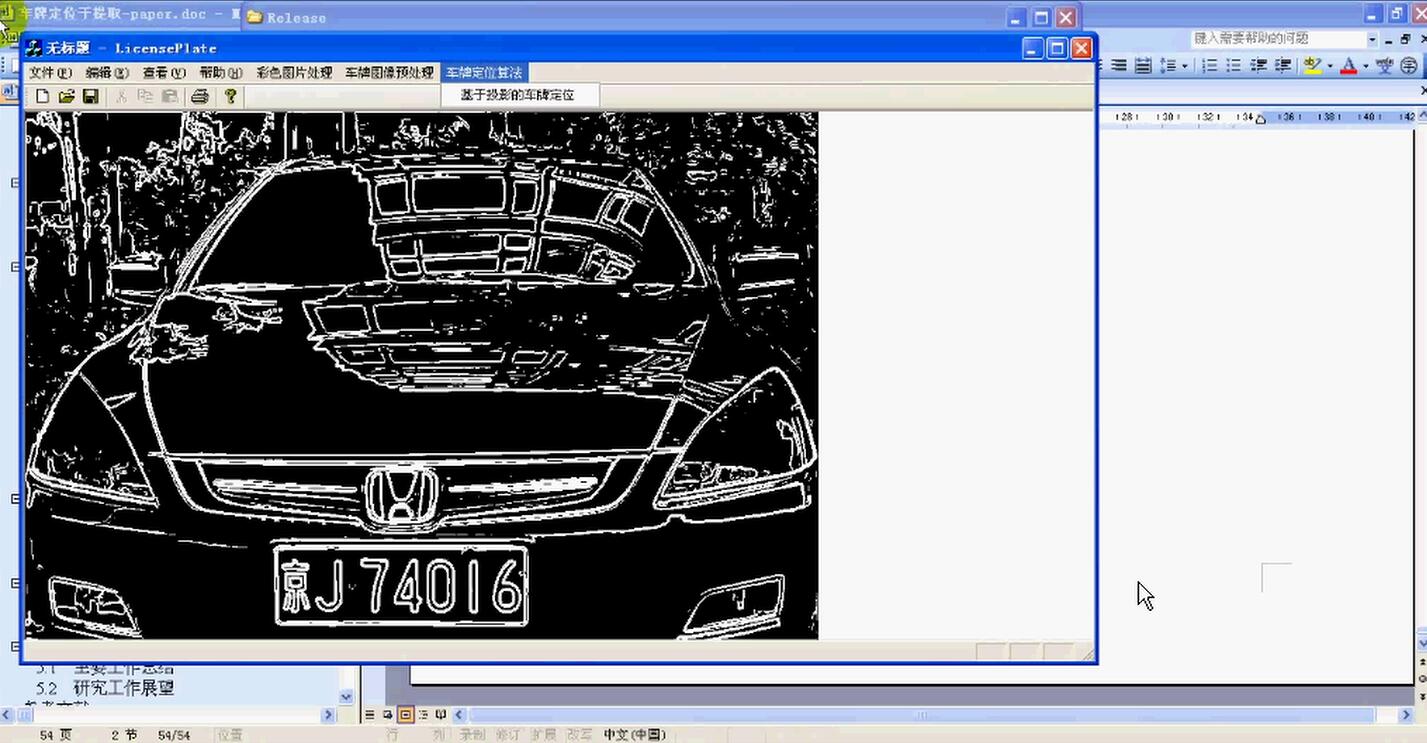Click Word's distributed alignment icon

coord(1143,66)
